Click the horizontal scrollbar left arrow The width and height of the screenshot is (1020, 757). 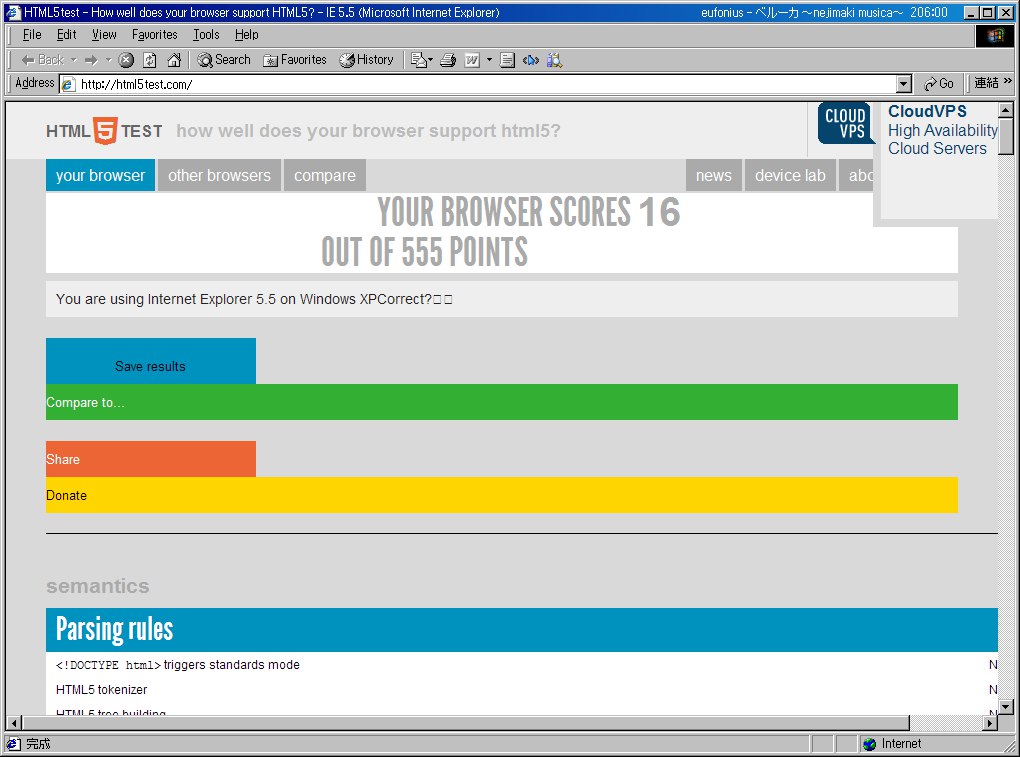click(x=14, y=723)
